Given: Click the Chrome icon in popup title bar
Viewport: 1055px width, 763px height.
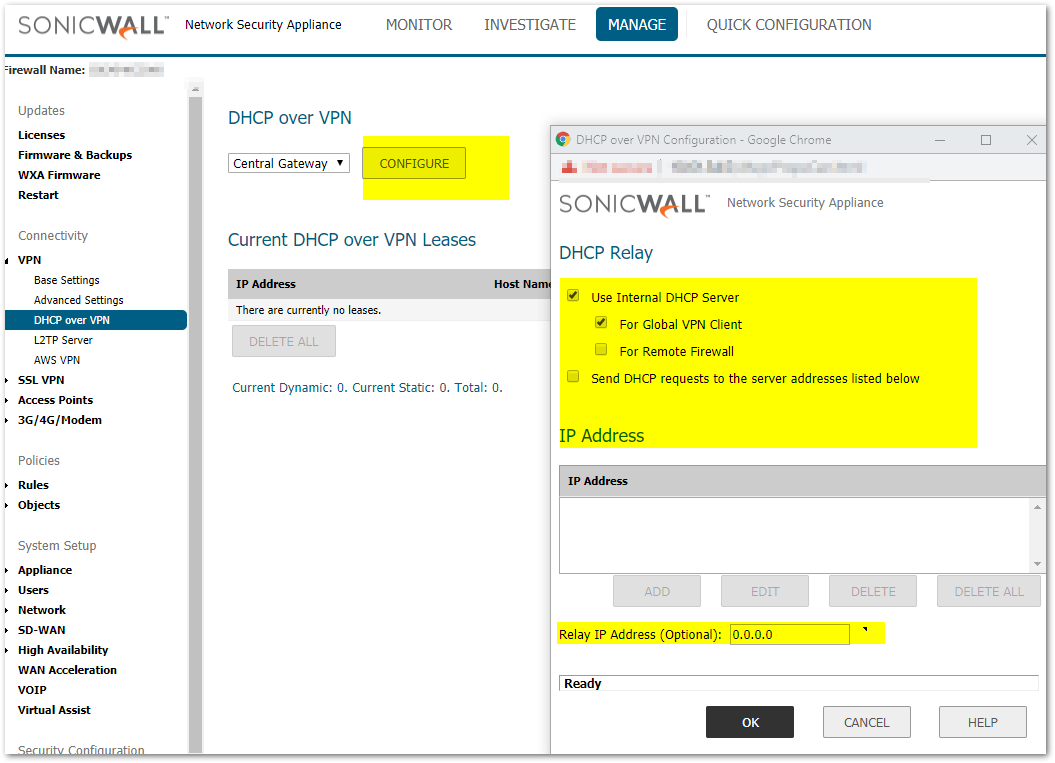Looking at the screenshot, I should [563, 140].
